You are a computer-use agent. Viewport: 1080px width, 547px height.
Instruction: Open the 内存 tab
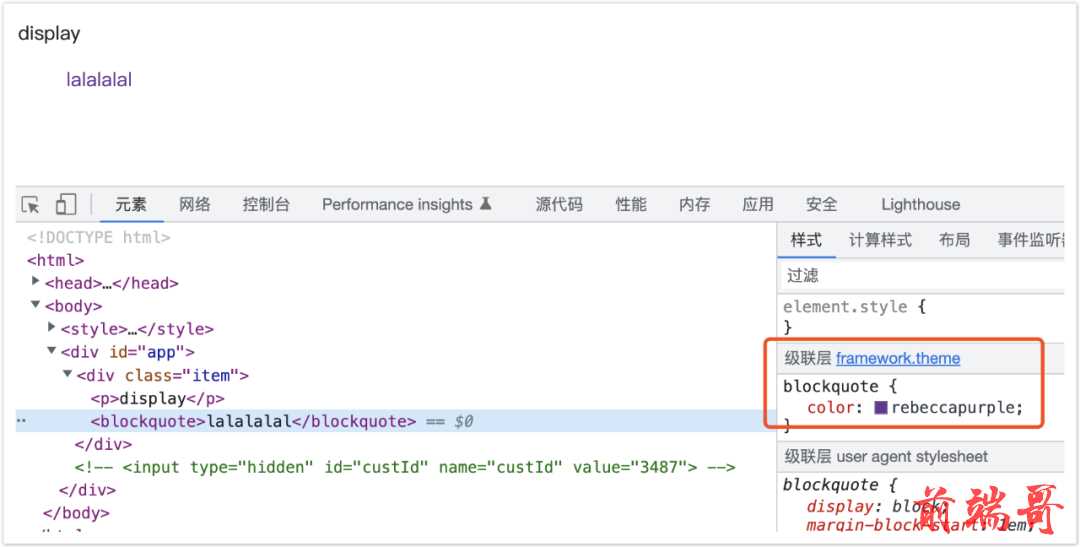click(x=694, y=205)
